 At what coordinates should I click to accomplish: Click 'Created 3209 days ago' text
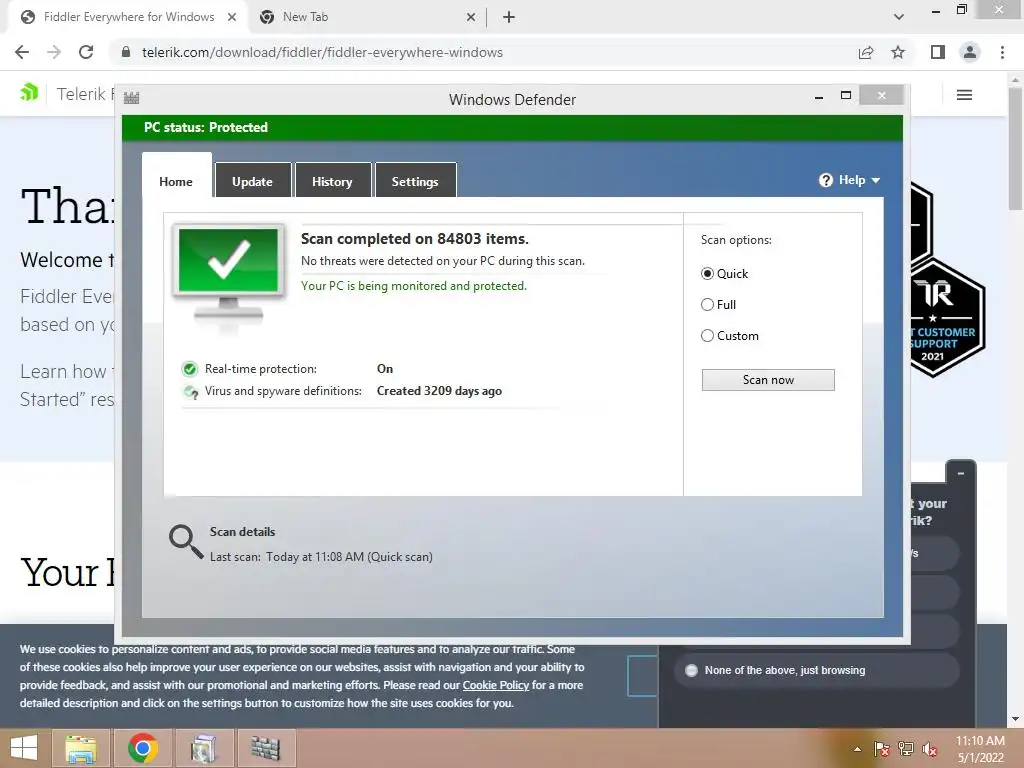click(440, 391)
